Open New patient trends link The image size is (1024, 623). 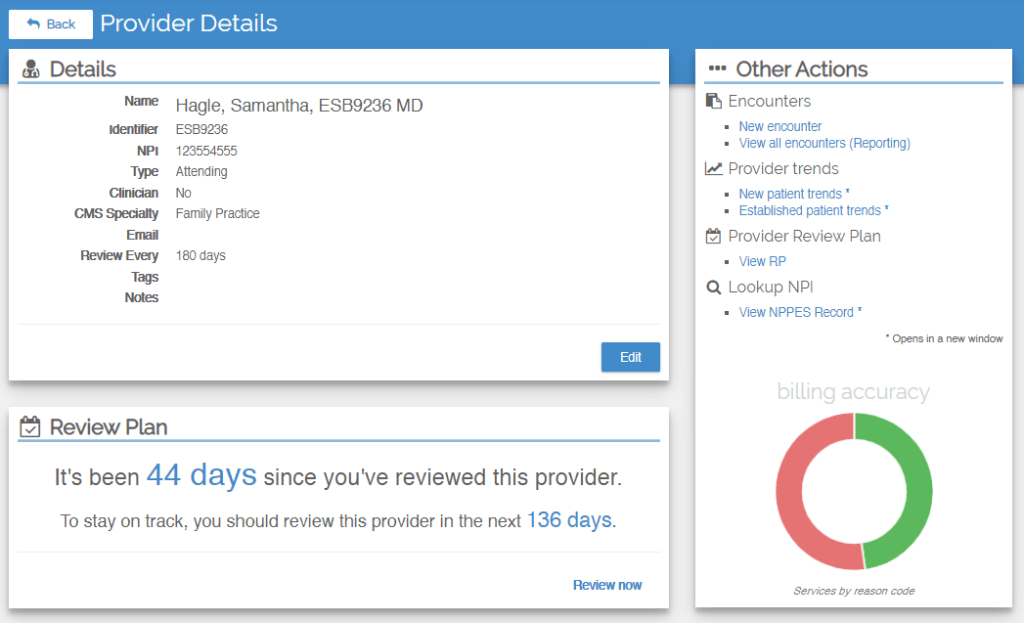tap(790, 194)
